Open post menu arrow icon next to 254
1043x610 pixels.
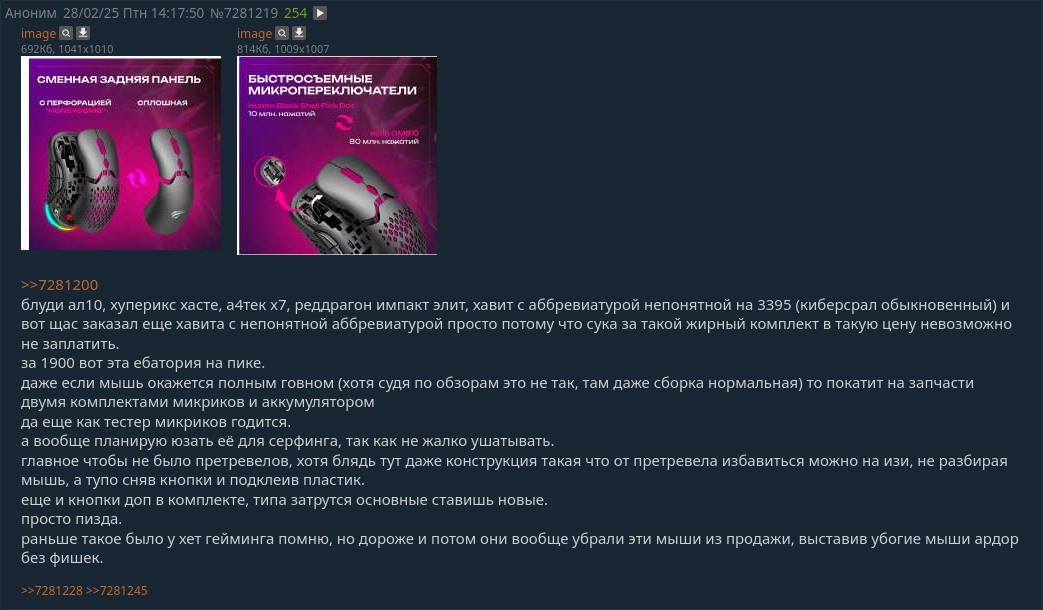[320, 13]
